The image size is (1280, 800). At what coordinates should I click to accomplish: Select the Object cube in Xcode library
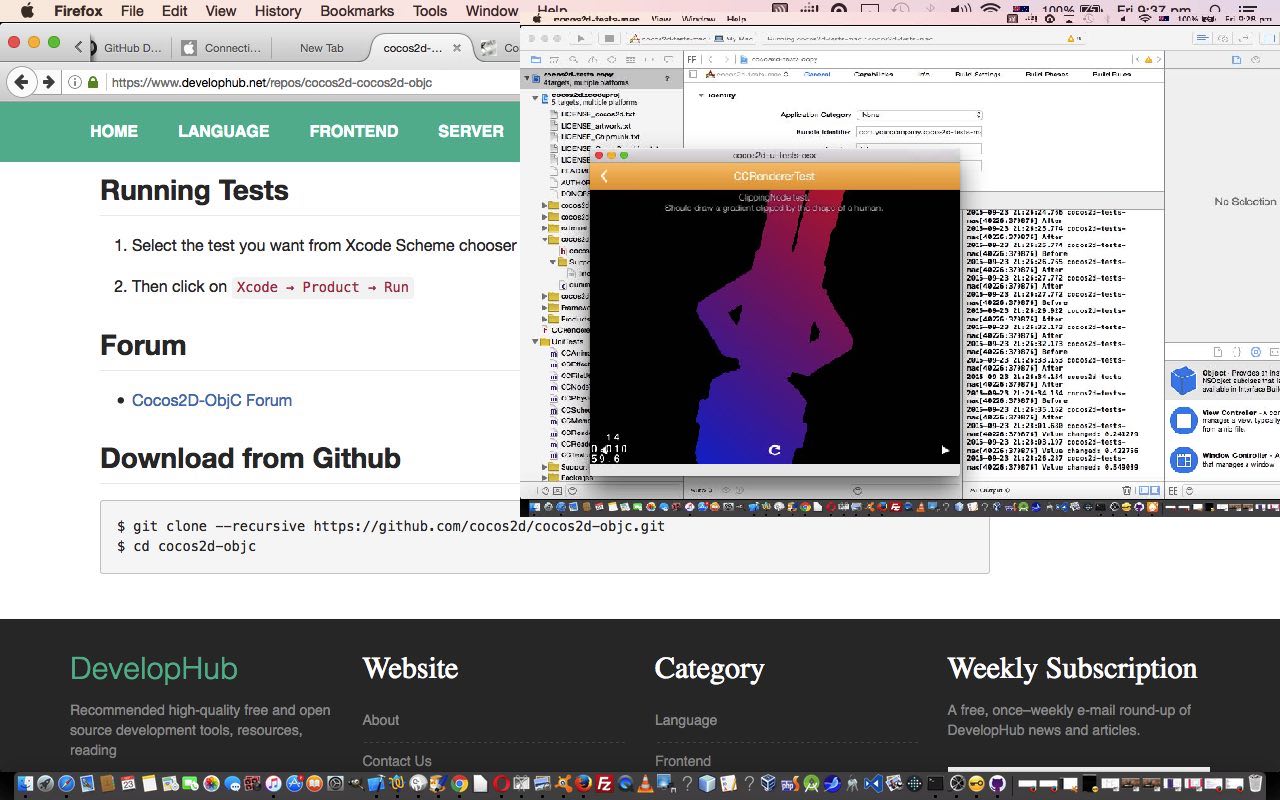point(1183,380)
